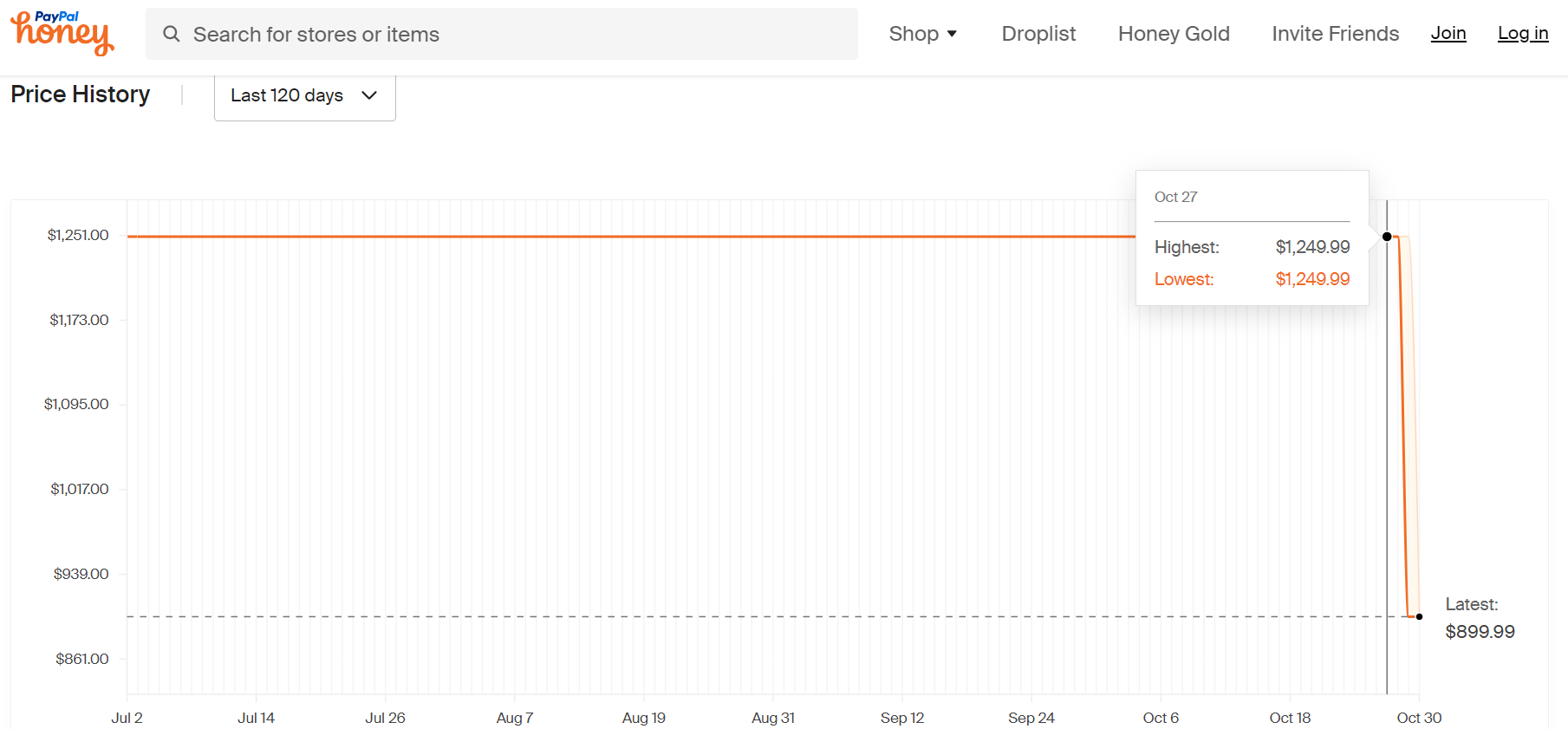This screenshot has height=729, width=1568.
Task: Click the Shop dropdown arrow
Action: [x=952, y=34]
